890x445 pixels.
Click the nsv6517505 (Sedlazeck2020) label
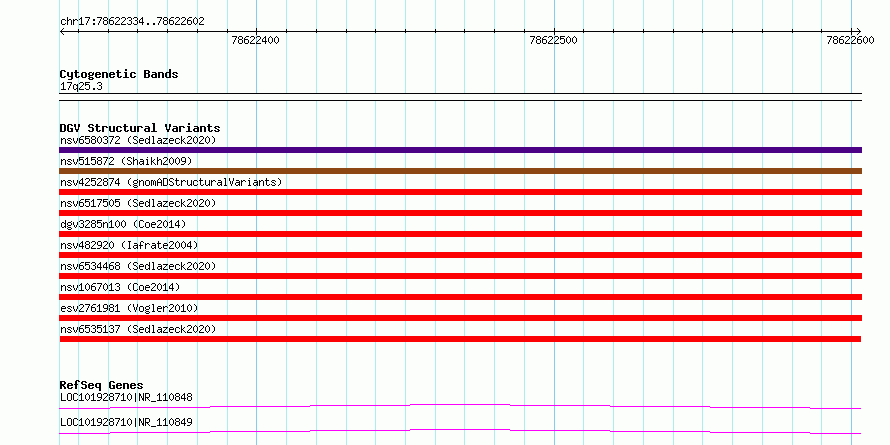[x=138, y=203]
